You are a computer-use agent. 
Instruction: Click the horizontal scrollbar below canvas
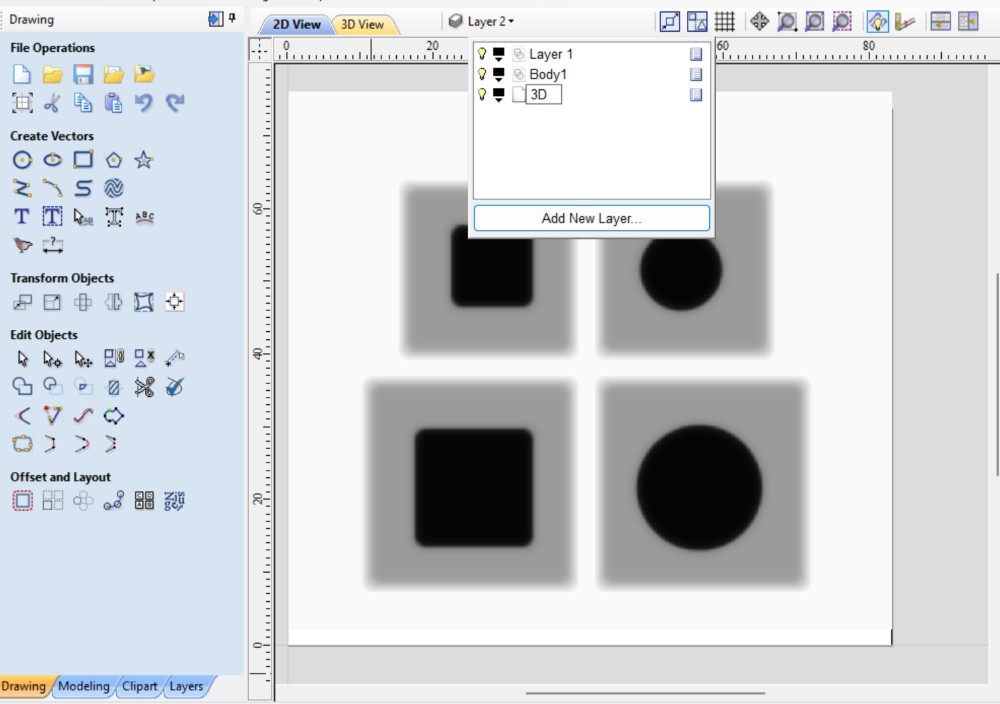coord(645,693)
